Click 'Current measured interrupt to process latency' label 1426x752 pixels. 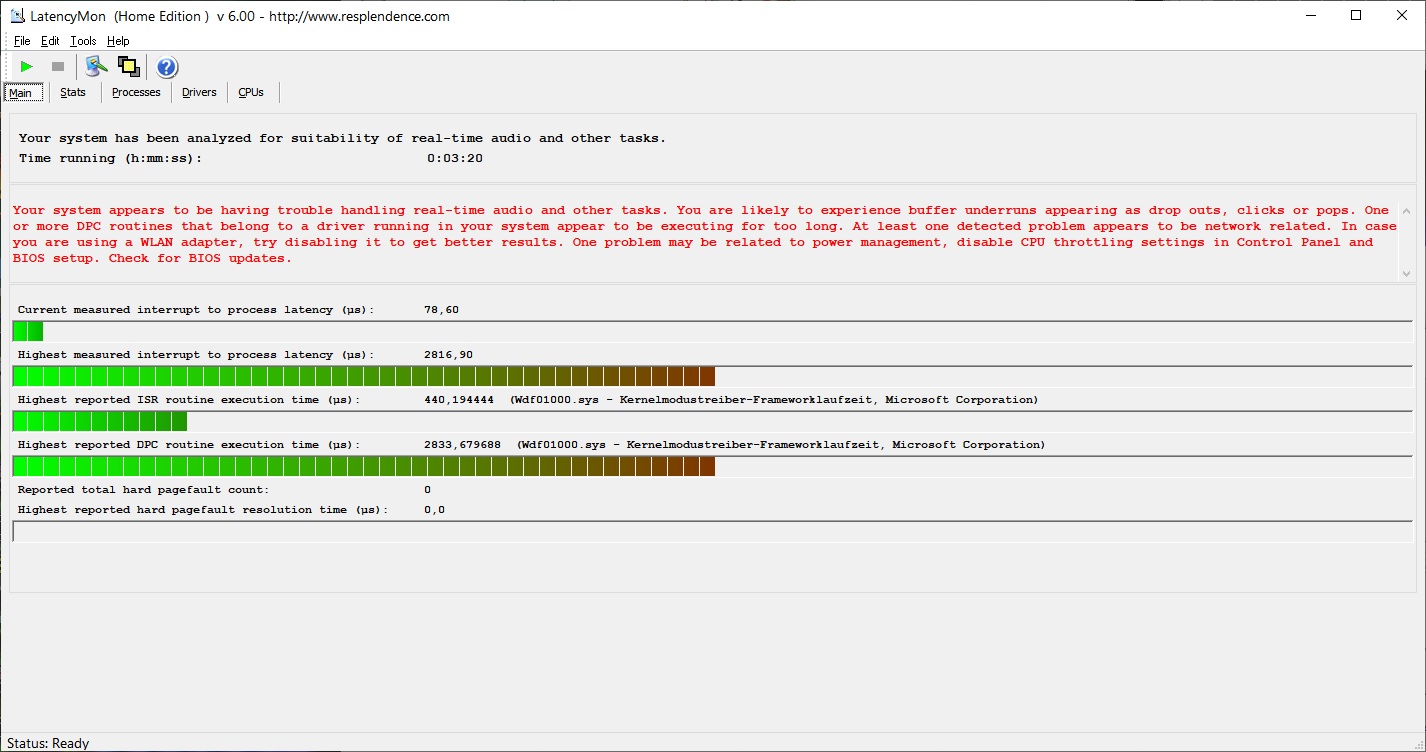click(196, 310)
